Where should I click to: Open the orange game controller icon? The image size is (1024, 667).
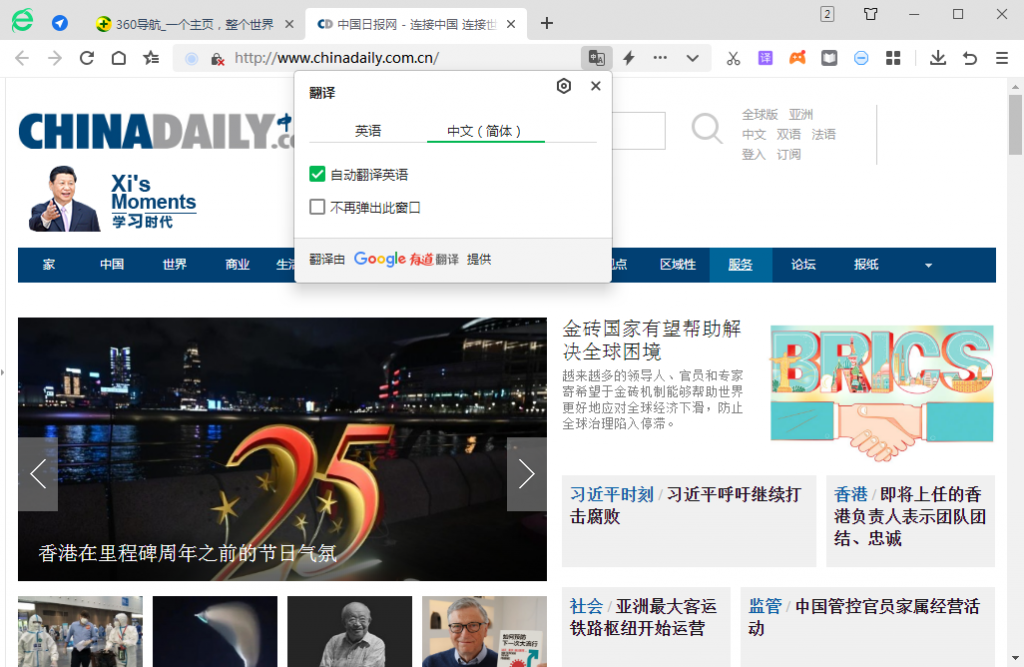797,58
